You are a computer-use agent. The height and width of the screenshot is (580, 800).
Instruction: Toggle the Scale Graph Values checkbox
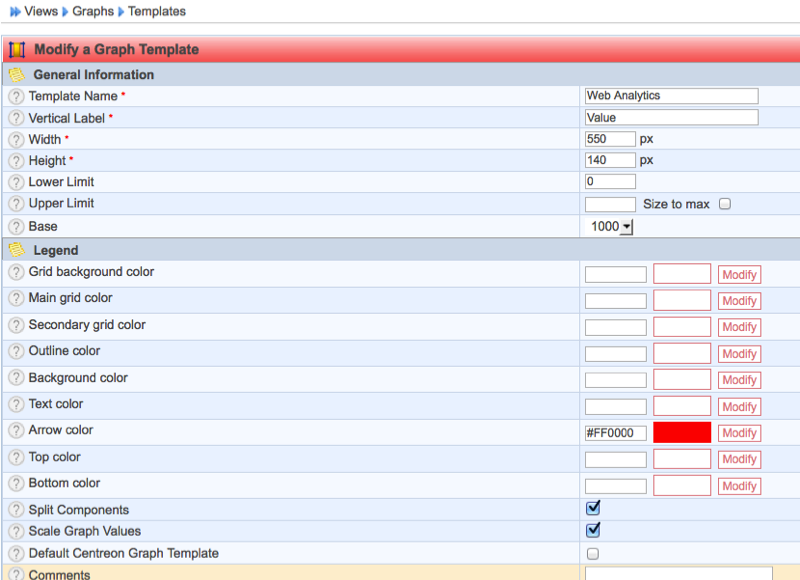(593, 530)
